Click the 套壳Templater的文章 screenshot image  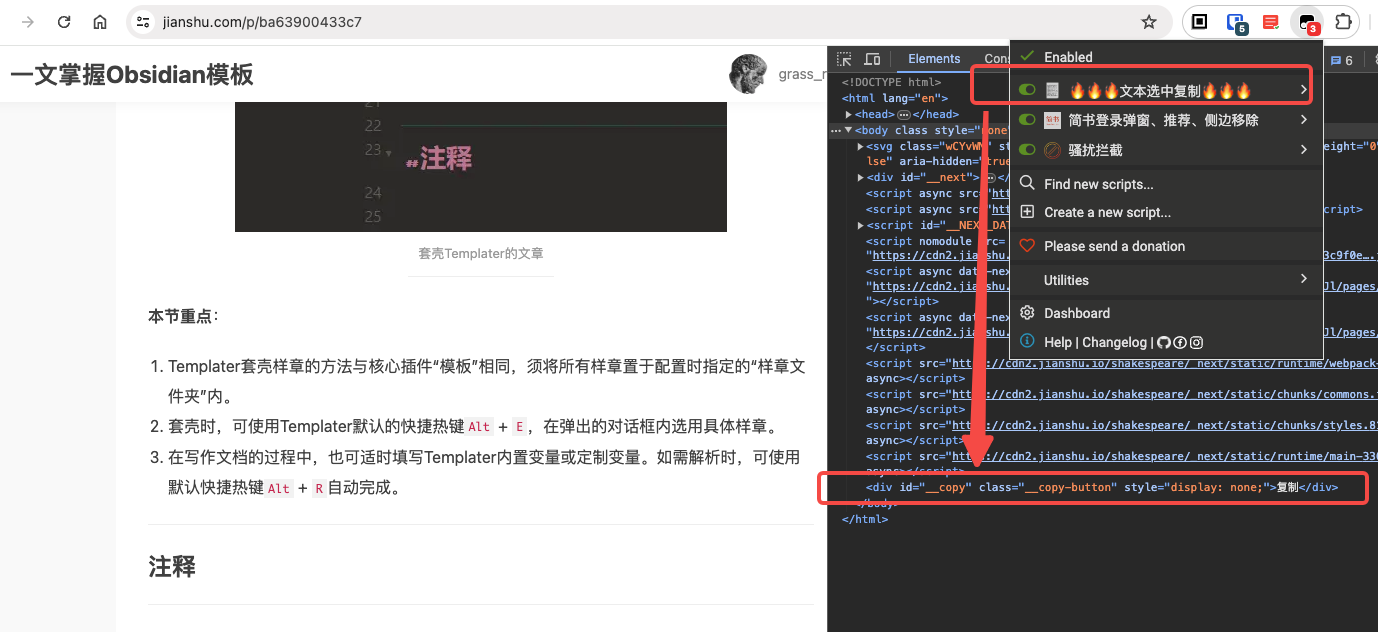point(481,166)
